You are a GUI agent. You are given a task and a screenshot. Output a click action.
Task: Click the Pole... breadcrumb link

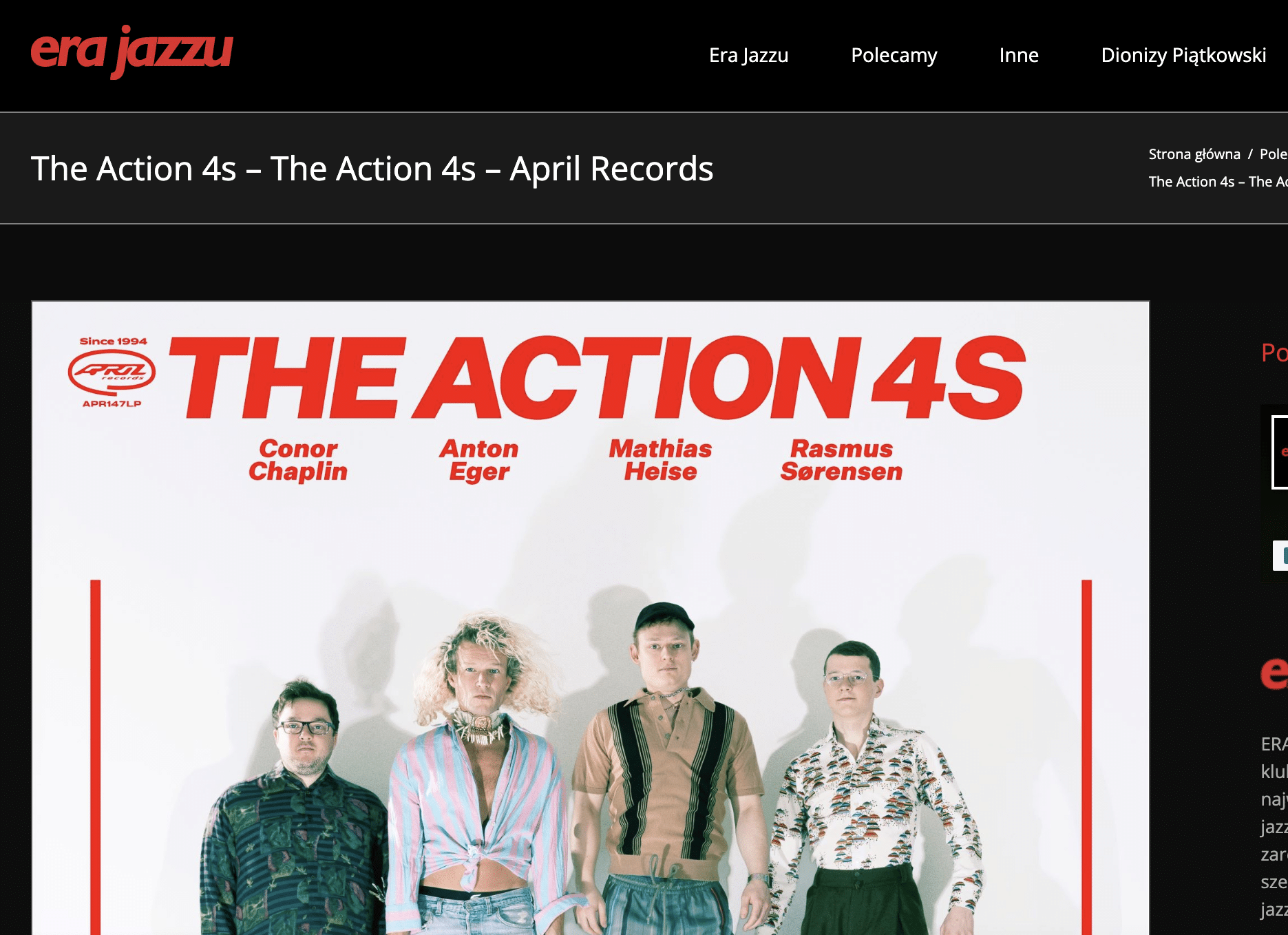[x=1274, y=154]
